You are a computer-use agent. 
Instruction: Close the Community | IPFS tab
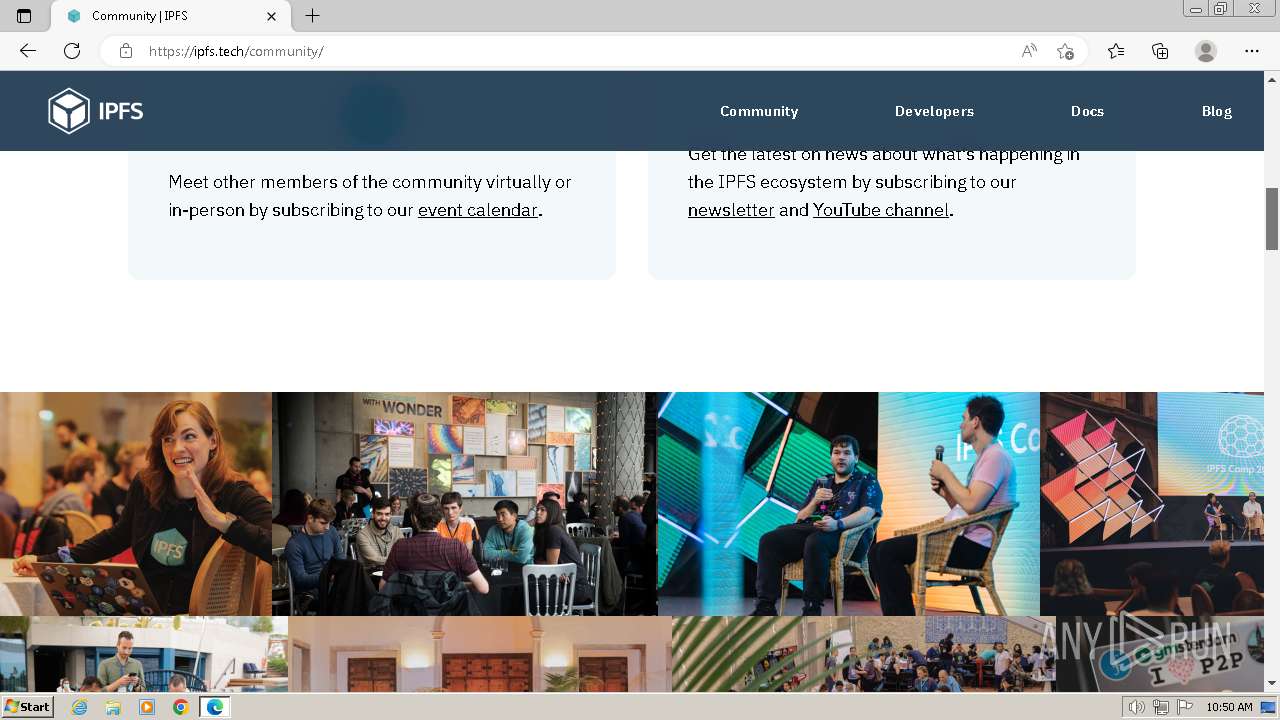tap(272, 16)
